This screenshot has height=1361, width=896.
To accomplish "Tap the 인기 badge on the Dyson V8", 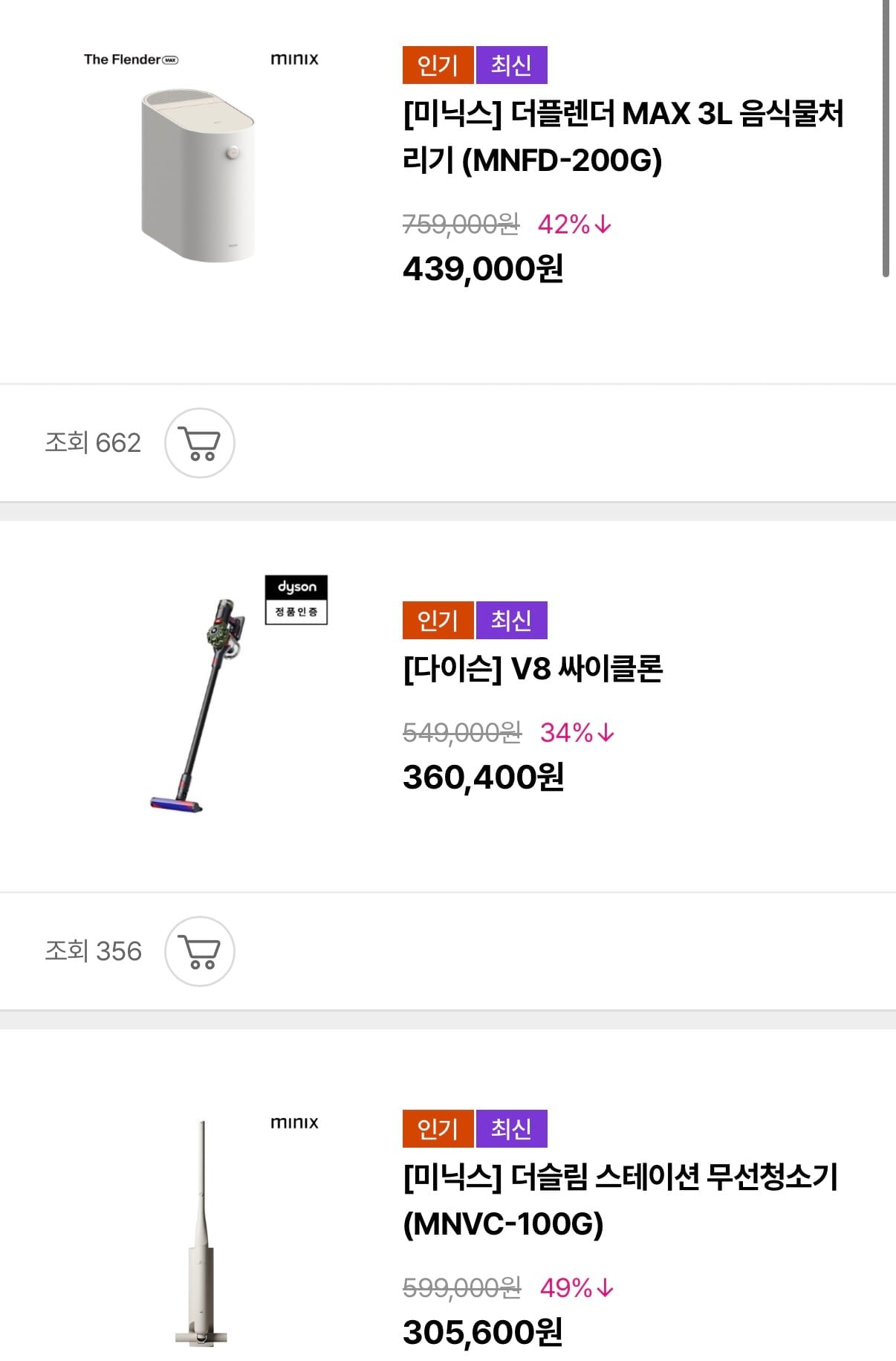I will coord(438,620).
